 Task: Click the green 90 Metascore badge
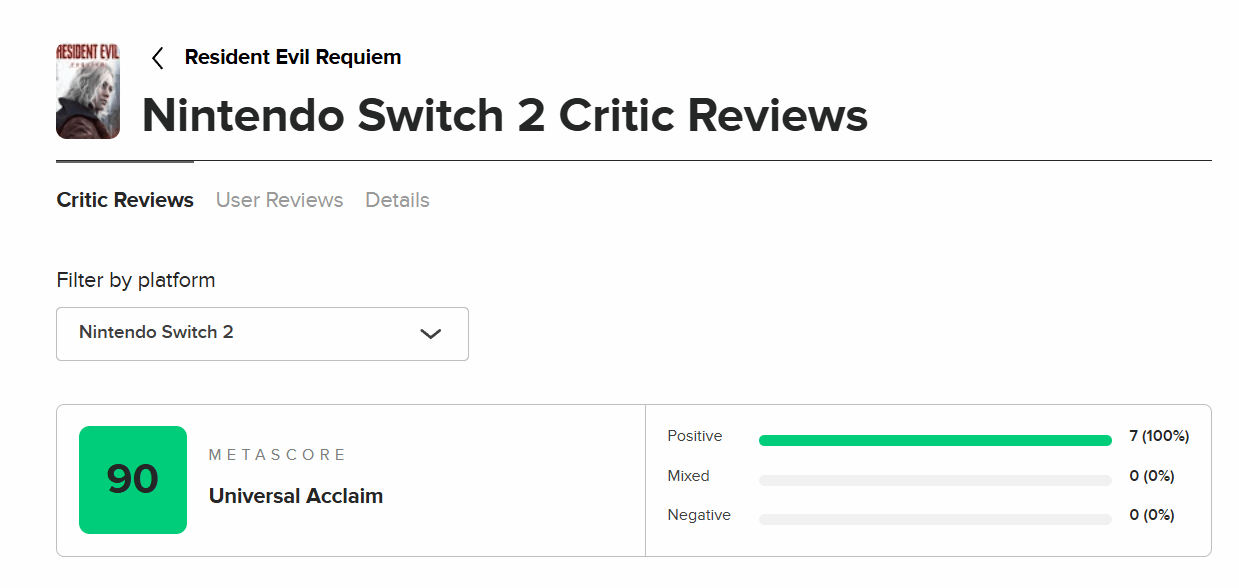[x=133, y=480]
